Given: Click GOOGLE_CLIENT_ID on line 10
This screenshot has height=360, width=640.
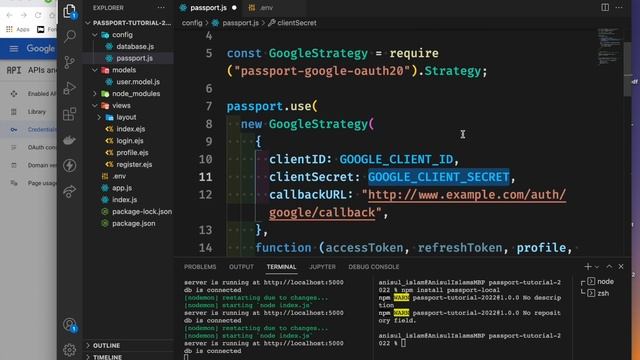Looking at the screenshot, I should 396,159.
